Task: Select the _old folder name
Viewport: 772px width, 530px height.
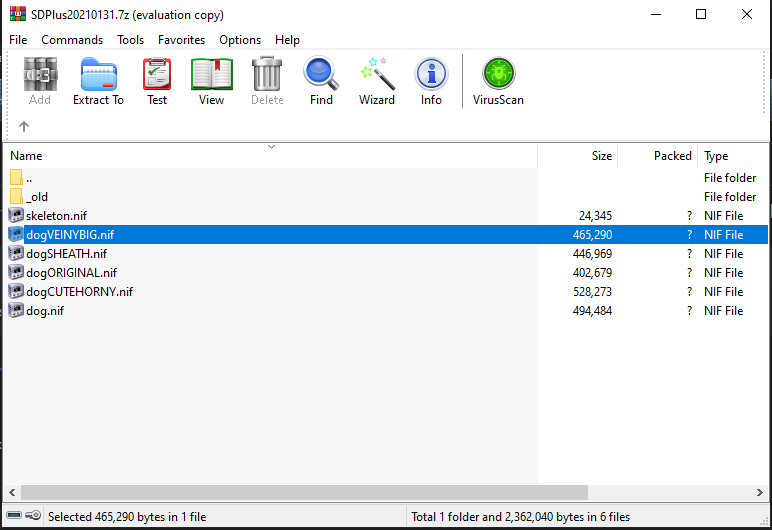Action: [x=37, y=197]
